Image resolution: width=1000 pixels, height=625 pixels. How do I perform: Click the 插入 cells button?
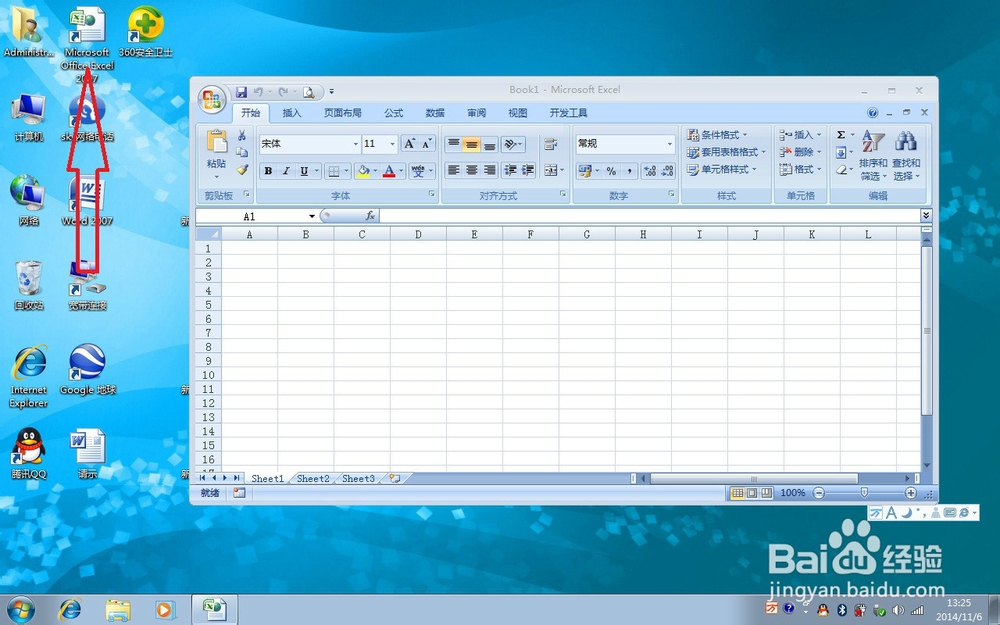point(800,135)
